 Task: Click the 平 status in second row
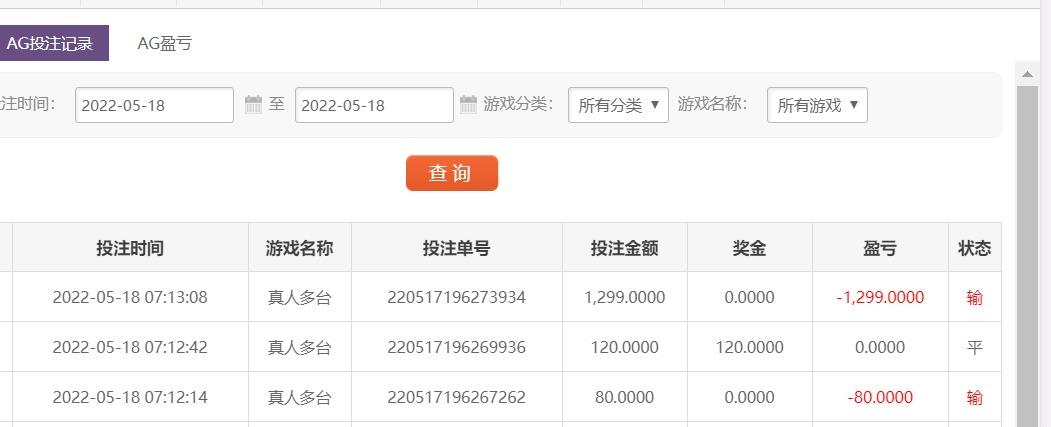[975, 347]
